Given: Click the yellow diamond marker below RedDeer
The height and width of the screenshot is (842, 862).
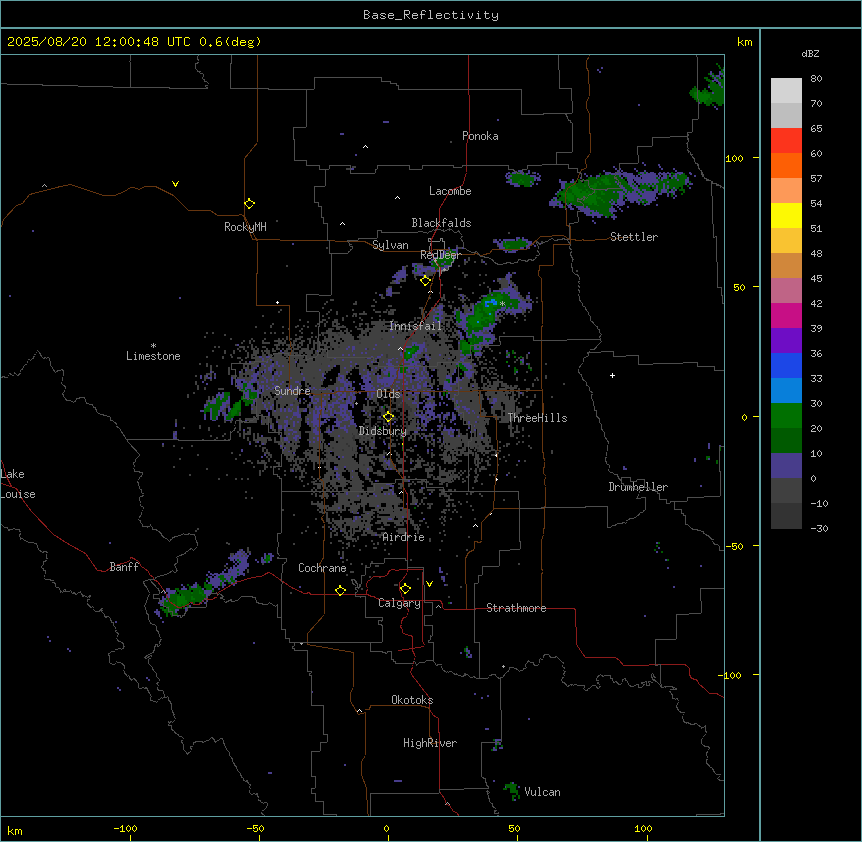Looking at the screenshot, I should [x=425, y=281].
